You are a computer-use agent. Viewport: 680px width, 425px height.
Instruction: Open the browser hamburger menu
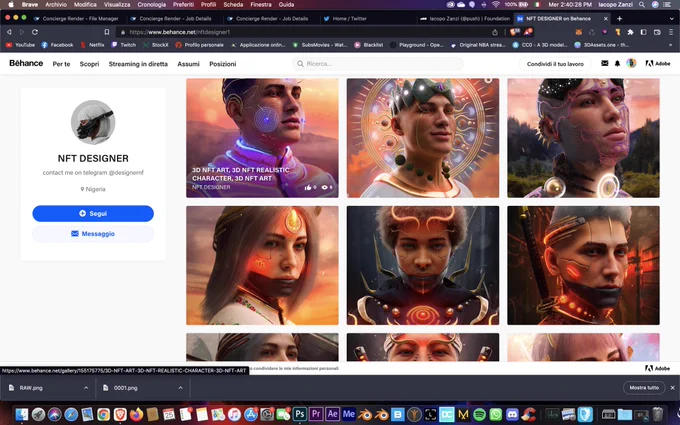[671, 32]
